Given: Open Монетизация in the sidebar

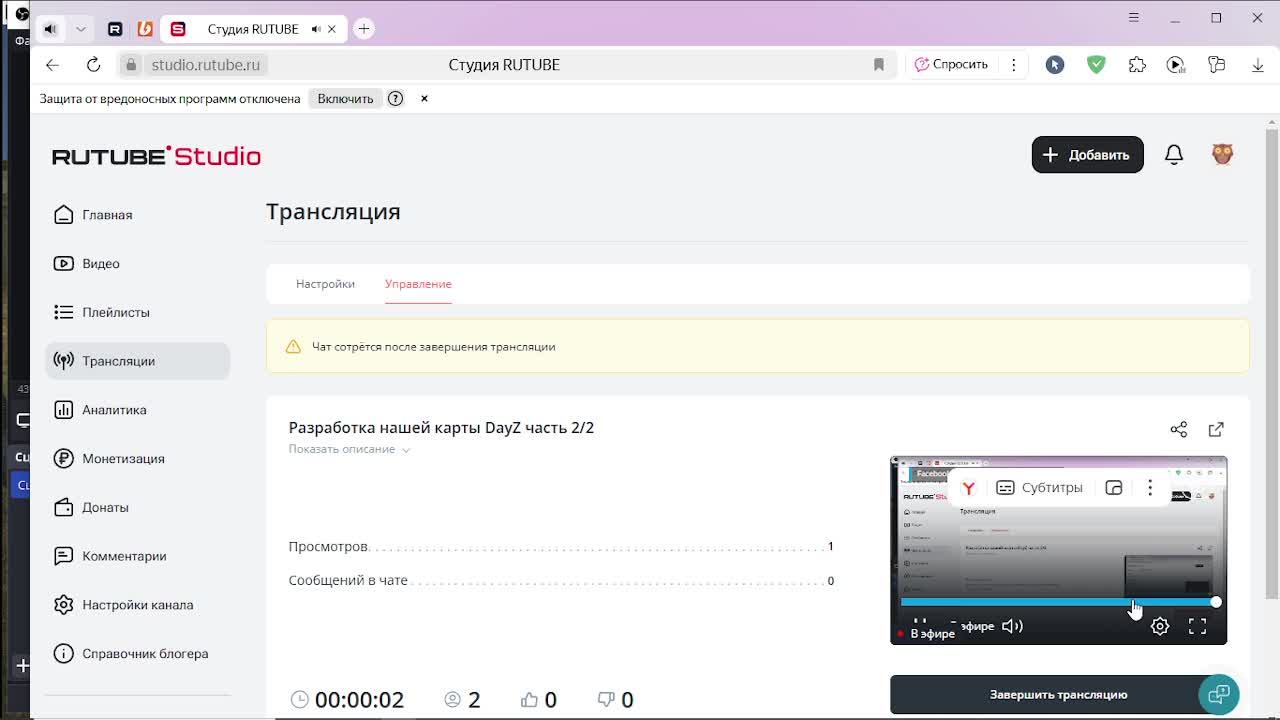Looking at the screenshot, I should (109, 459).
